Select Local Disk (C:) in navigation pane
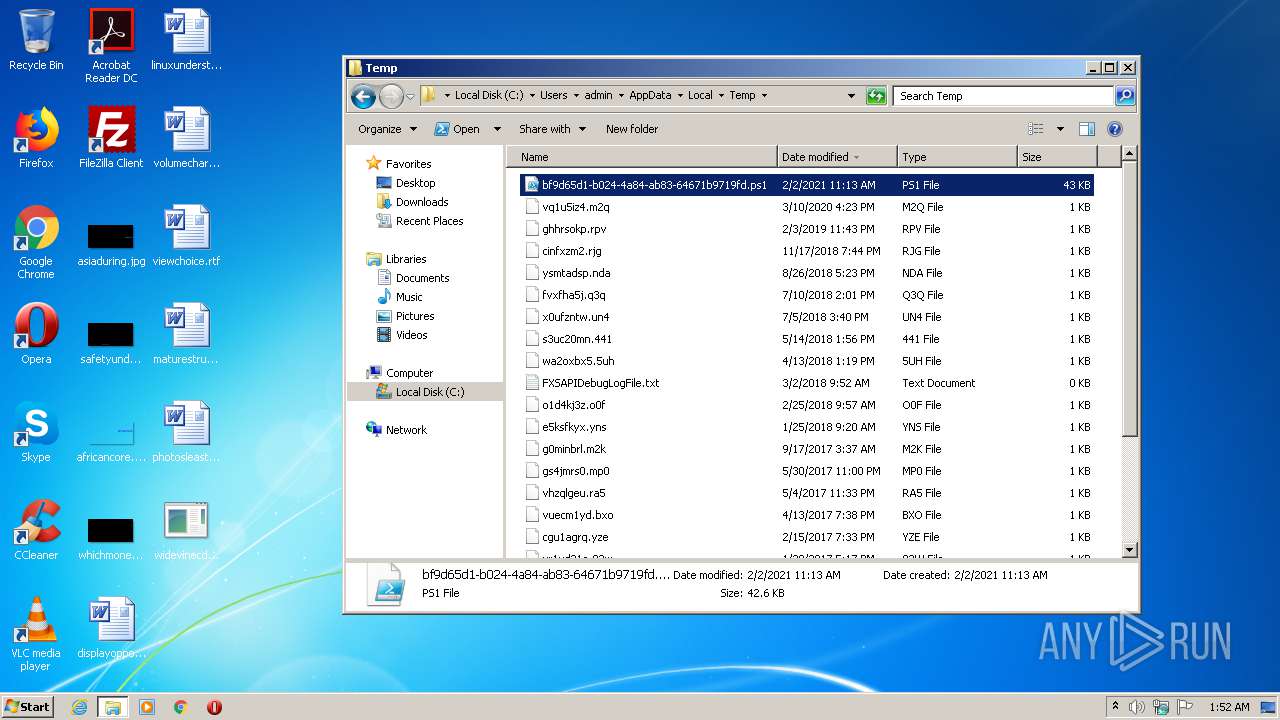The width and height of the screenshot is (1280, 720). (x=429, y=392)
